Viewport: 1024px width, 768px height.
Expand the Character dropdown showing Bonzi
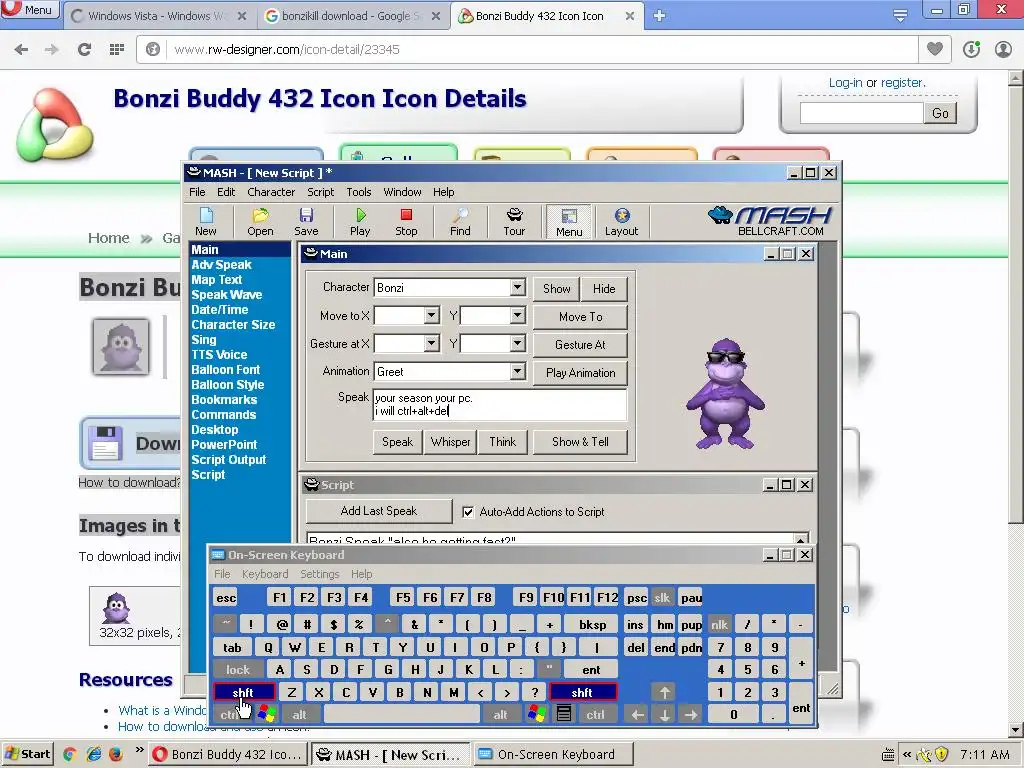(517, 287)
